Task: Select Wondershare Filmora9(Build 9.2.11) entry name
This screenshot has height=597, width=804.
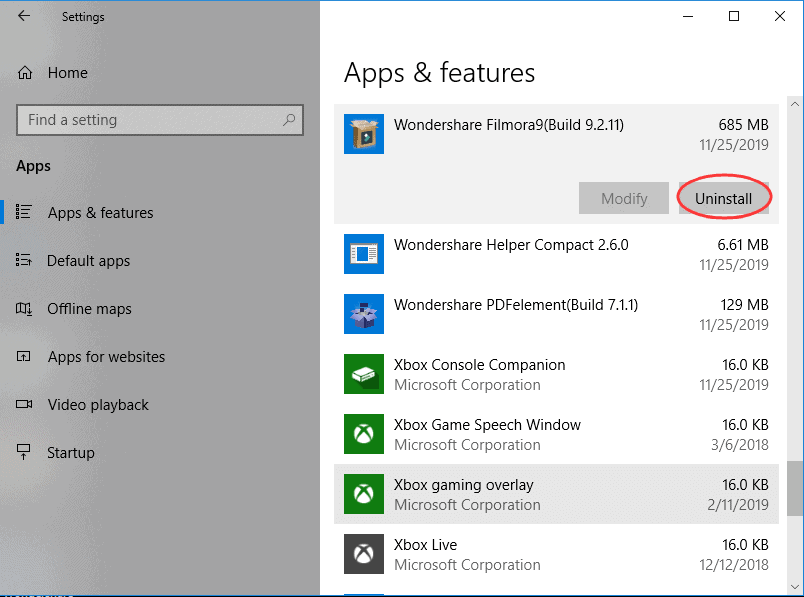Action: tap(509, 125)
